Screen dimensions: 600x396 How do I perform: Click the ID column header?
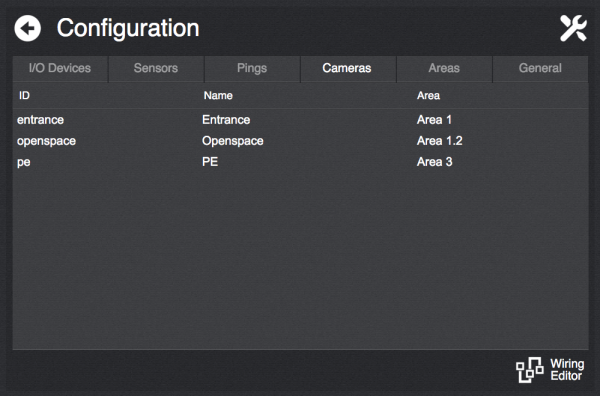(x=24, y=95)
